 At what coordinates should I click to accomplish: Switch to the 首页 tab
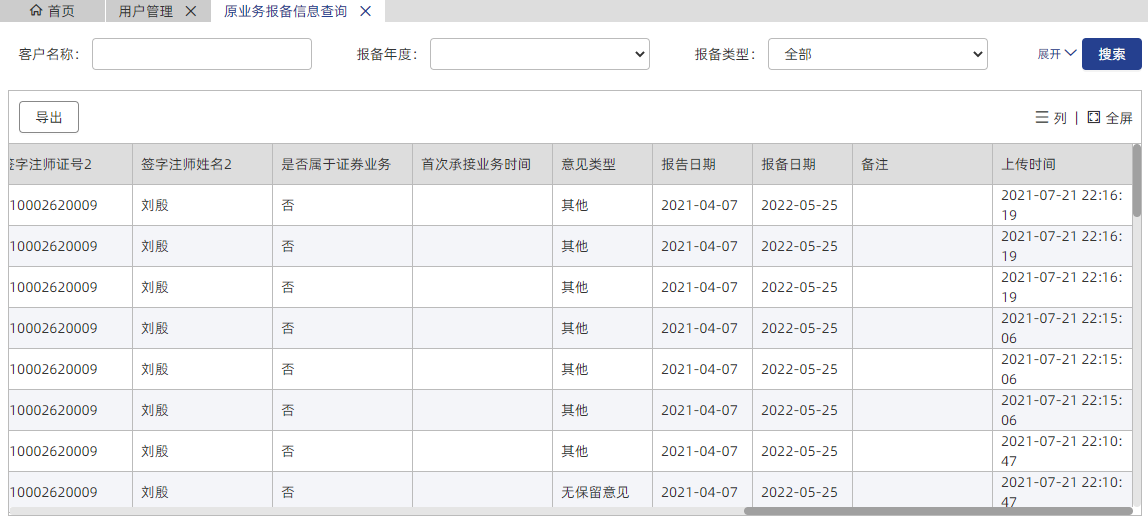tap(60, 11)
